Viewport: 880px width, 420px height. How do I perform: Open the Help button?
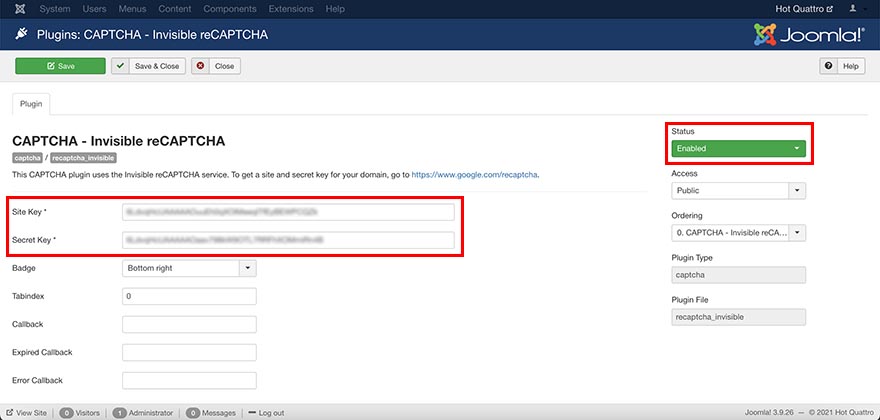tap(841, 66)
